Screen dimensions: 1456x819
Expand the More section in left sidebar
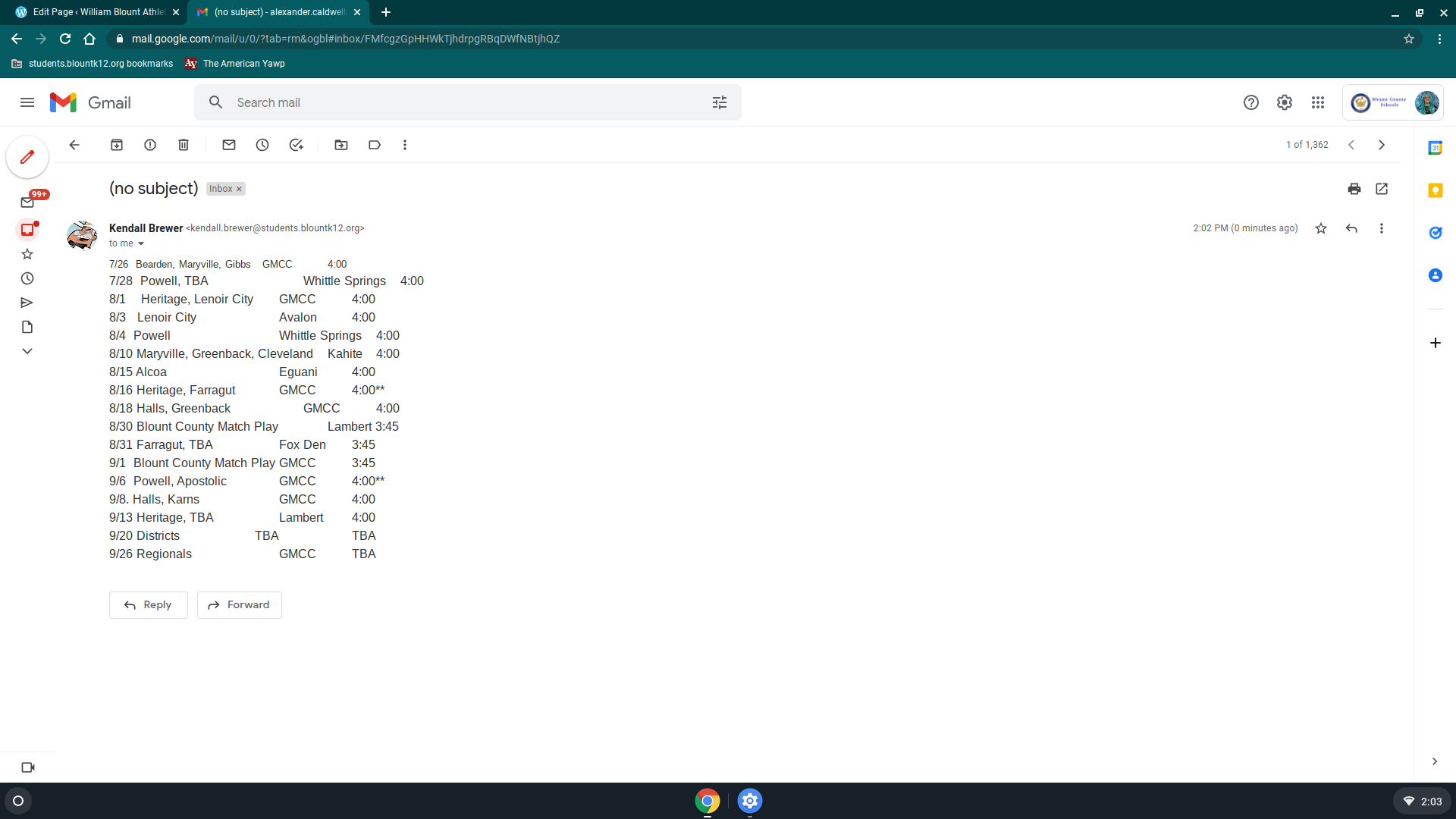pyautogui.click(x=27, y=351)
